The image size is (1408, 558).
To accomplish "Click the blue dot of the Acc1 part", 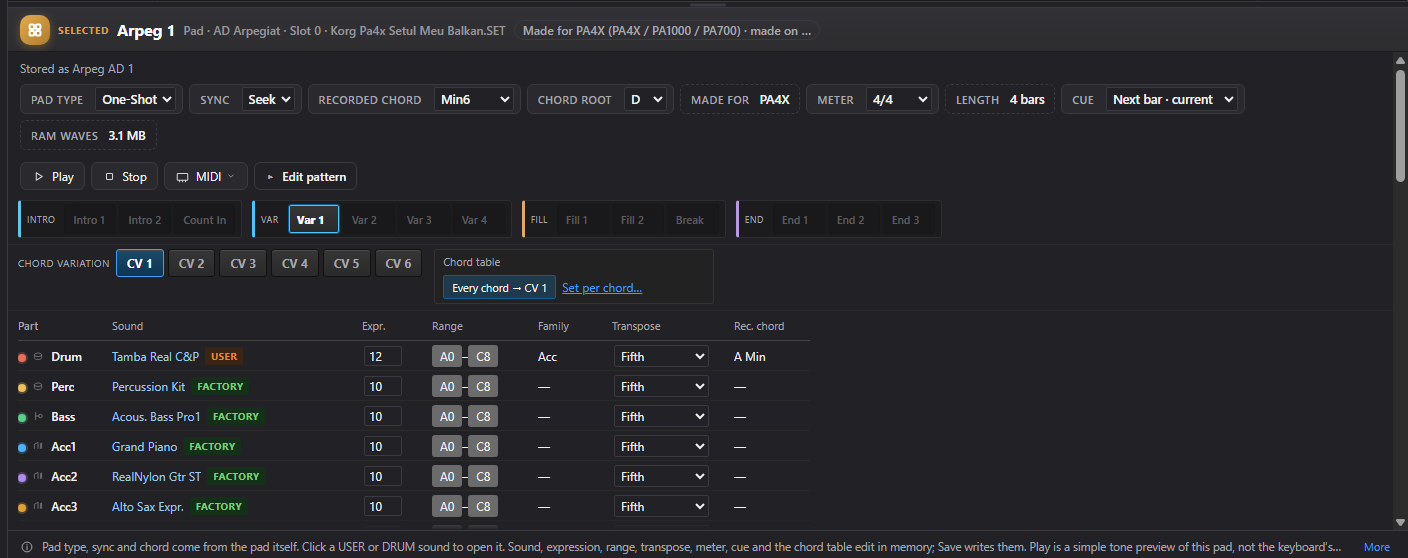I will (22, 447).
